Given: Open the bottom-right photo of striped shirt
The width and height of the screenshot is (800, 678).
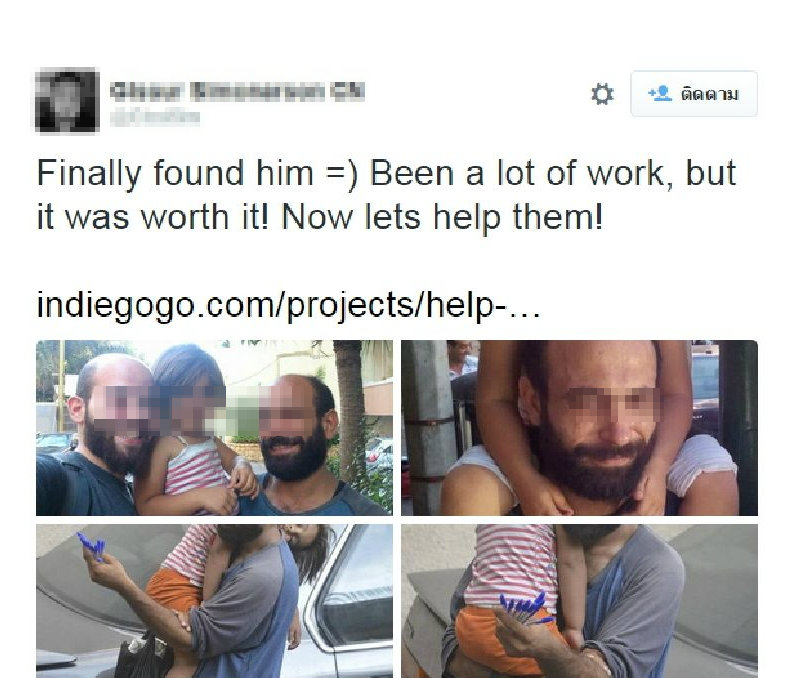Looking at the screenshot, I should [579, 601].
